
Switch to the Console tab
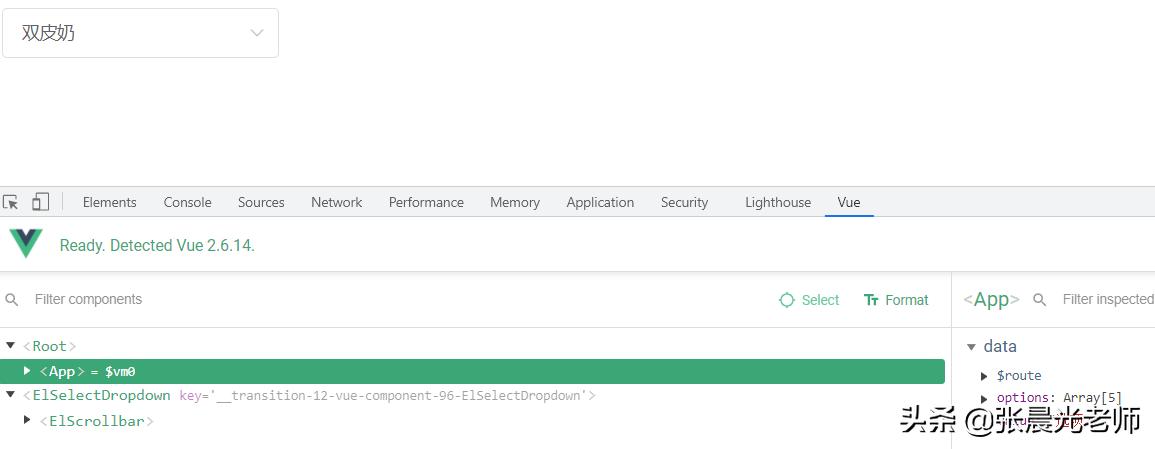click(x=187, y=202)
